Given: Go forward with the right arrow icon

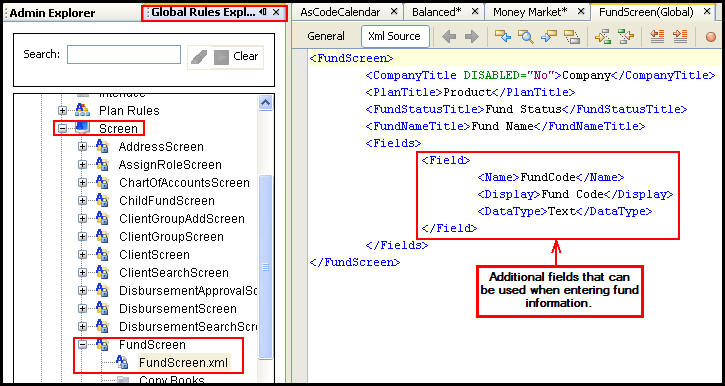Looking at the screenshot, I should point(471,37).
